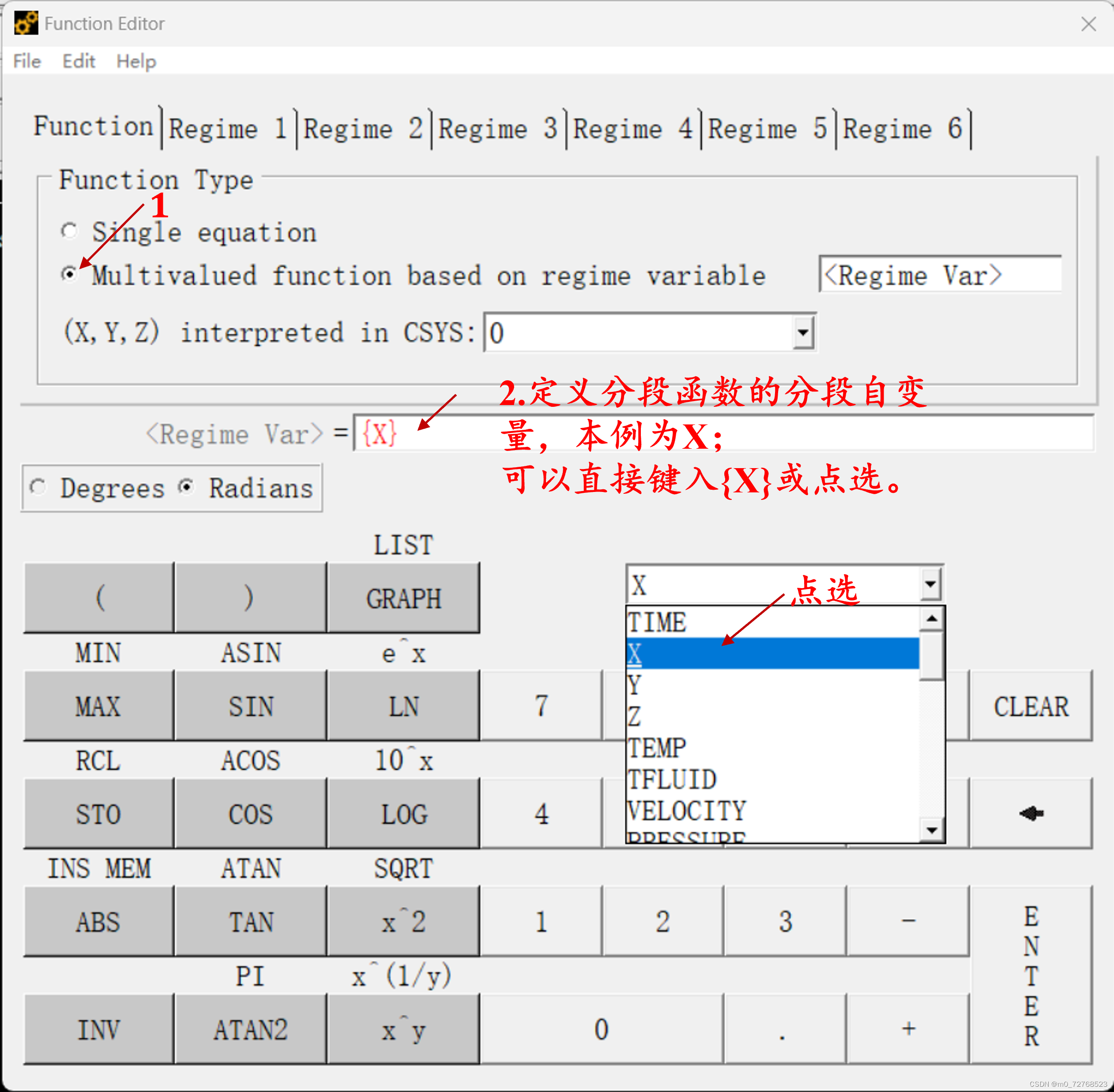Select the Multivalued function radio button
The width and height of the screenshot is (1114, 1092).
click(x=69, y=274)
